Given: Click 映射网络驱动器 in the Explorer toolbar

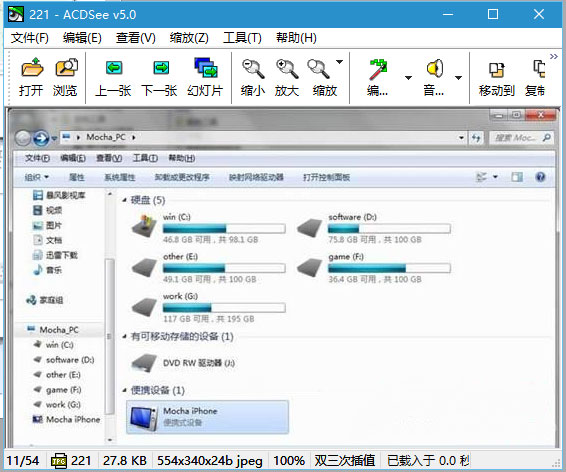Looking at the screenshot, I should tap(256, 177).
